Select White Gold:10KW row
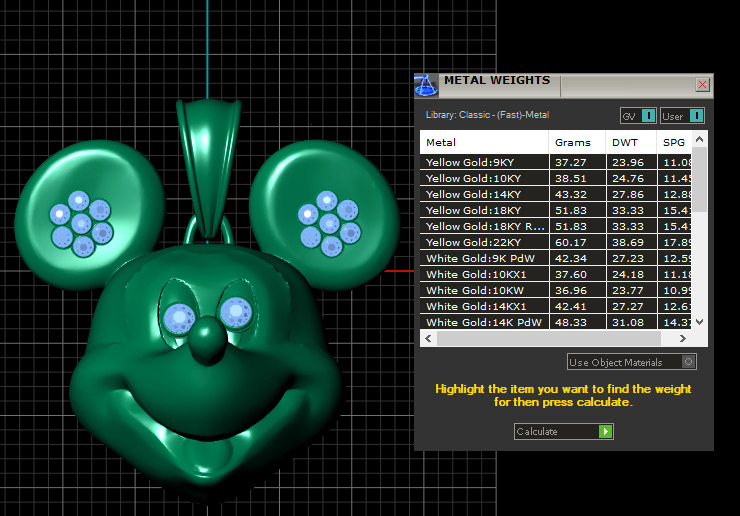This screenshot has width=740, height=516. [x=555, y=290]
